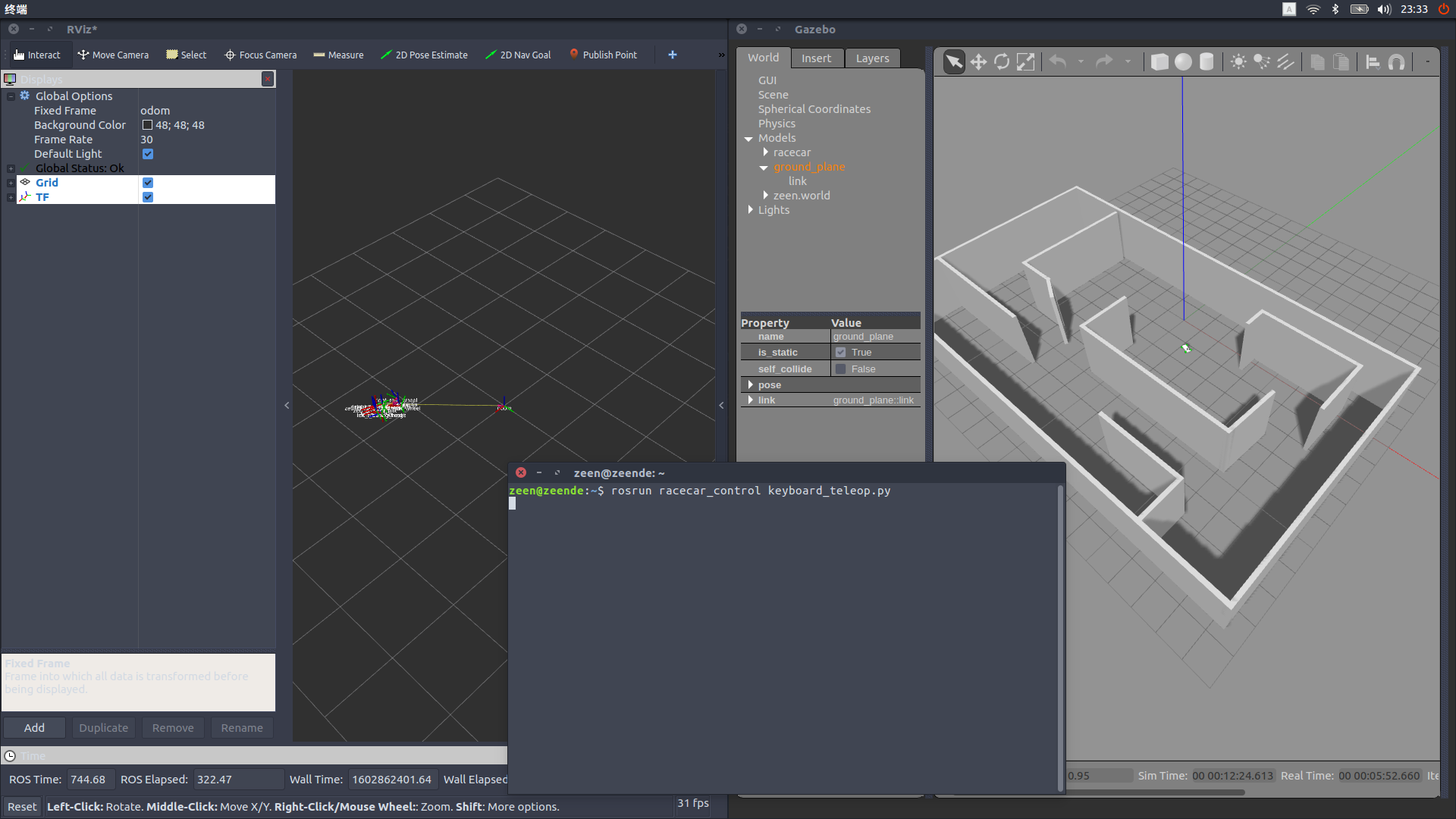Choose the 2D Nav Goal tool in RViz

(x=518, y=55)
